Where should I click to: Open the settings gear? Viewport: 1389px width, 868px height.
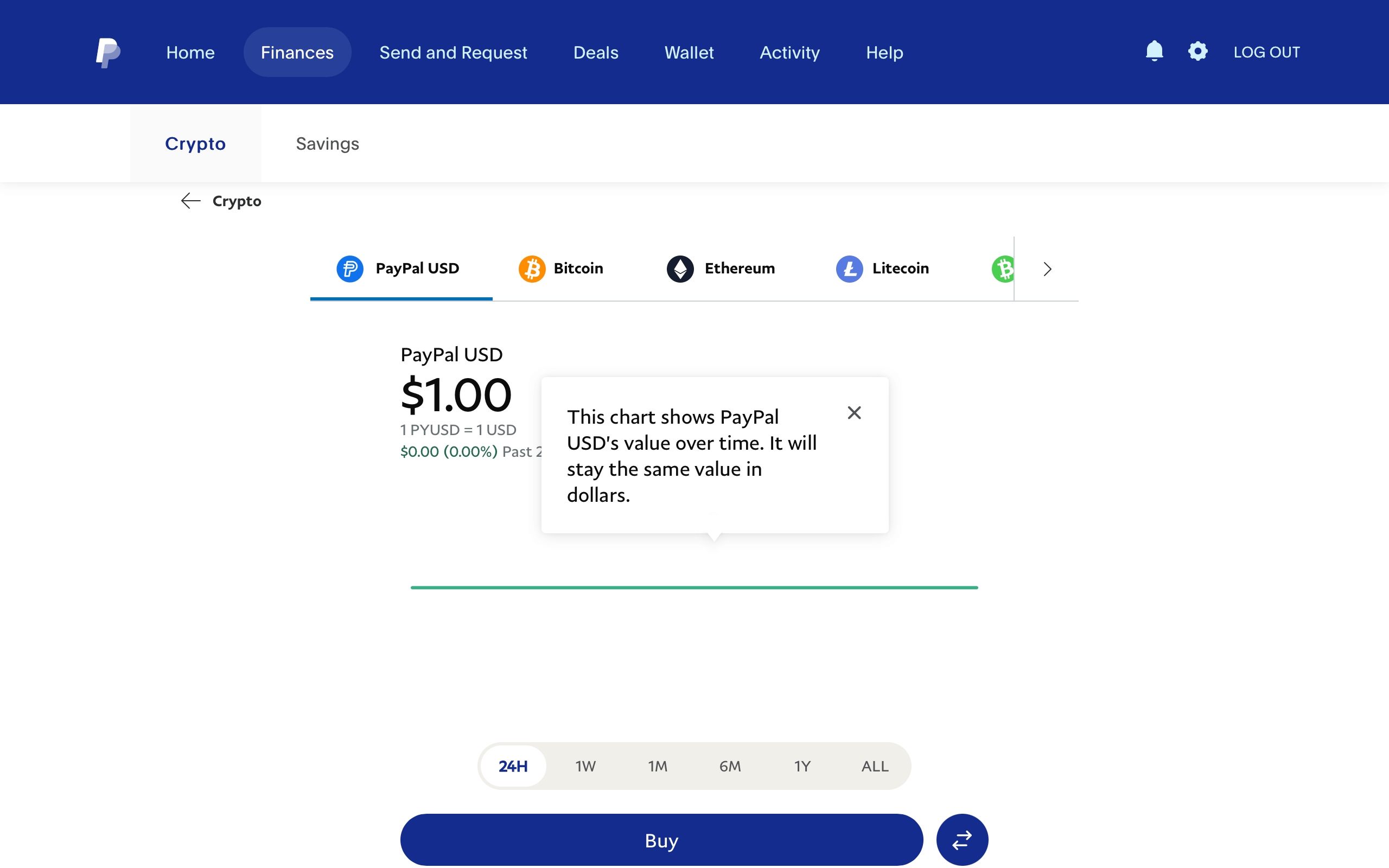(x=1198, y=52)
